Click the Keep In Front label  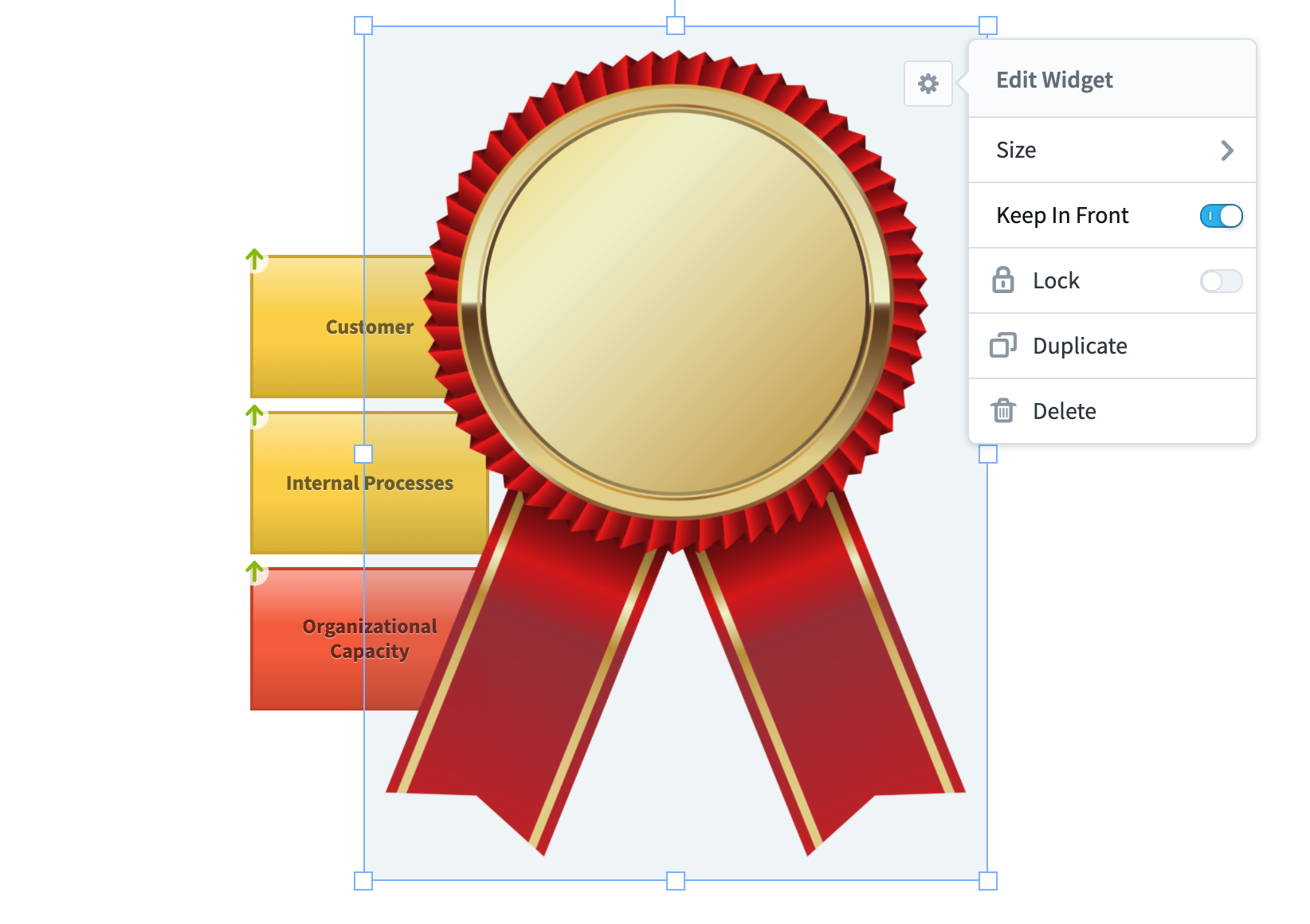click(1062, 216)
